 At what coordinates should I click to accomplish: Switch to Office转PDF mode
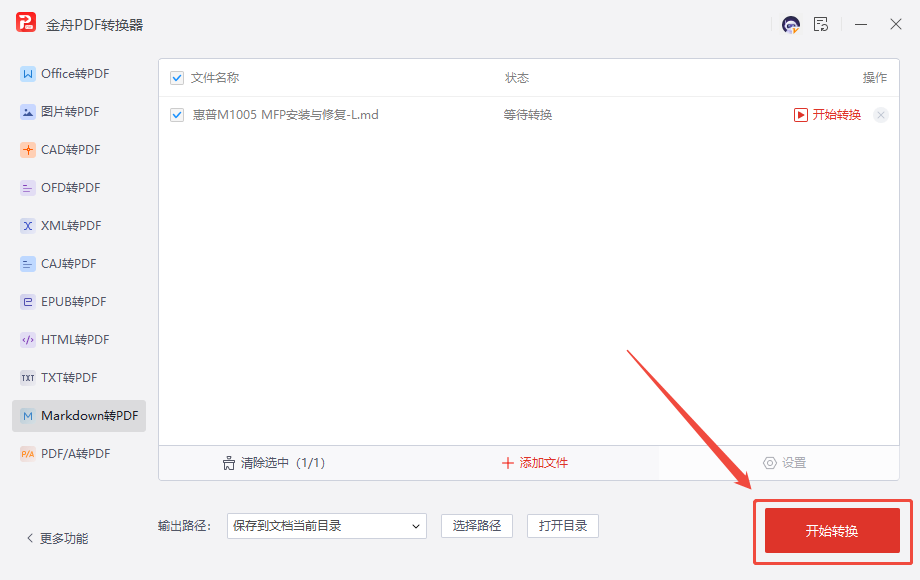[x=79, y=74]
